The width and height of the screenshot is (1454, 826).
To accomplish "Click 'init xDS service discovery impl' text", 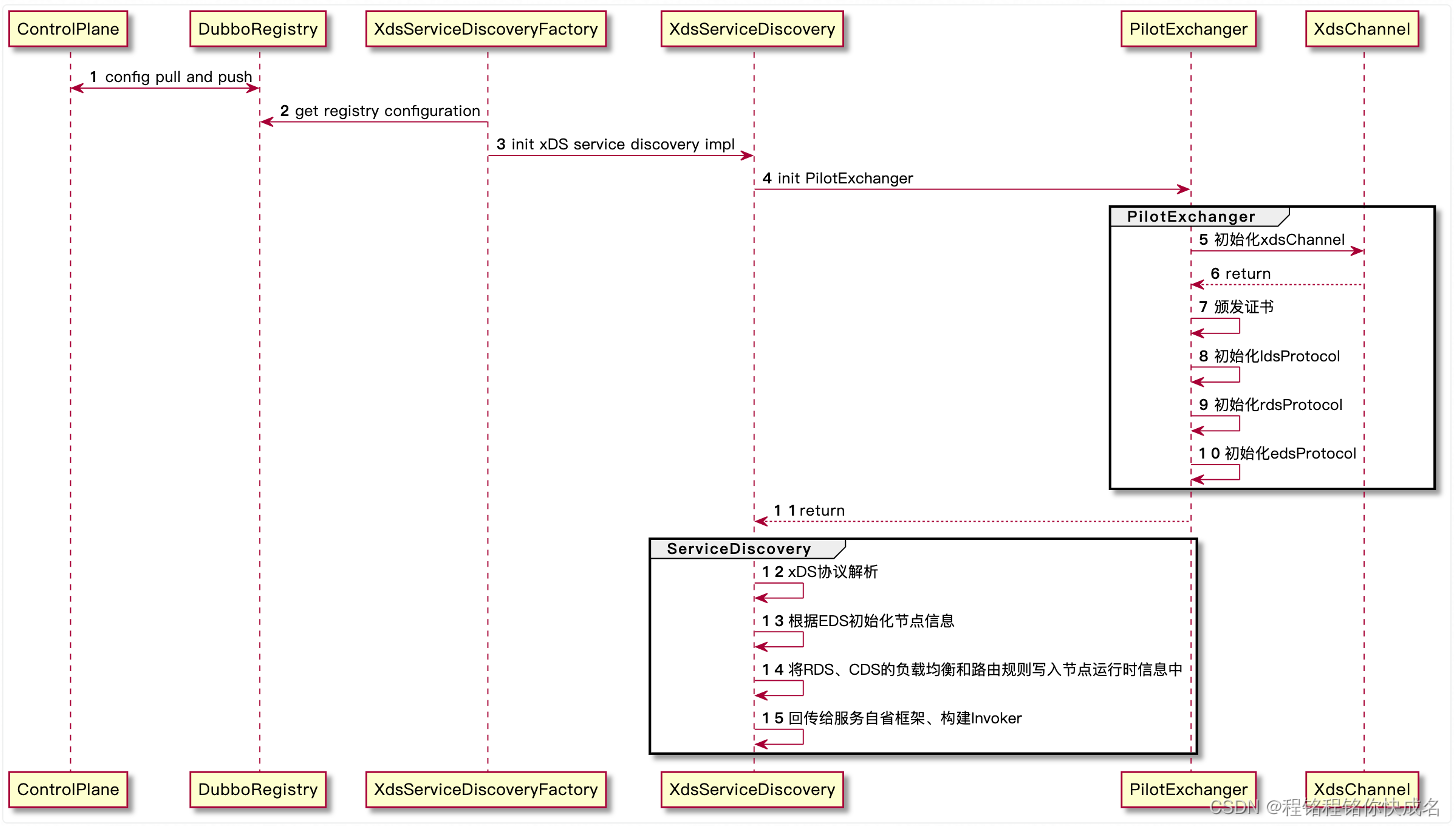I will 620,144.
